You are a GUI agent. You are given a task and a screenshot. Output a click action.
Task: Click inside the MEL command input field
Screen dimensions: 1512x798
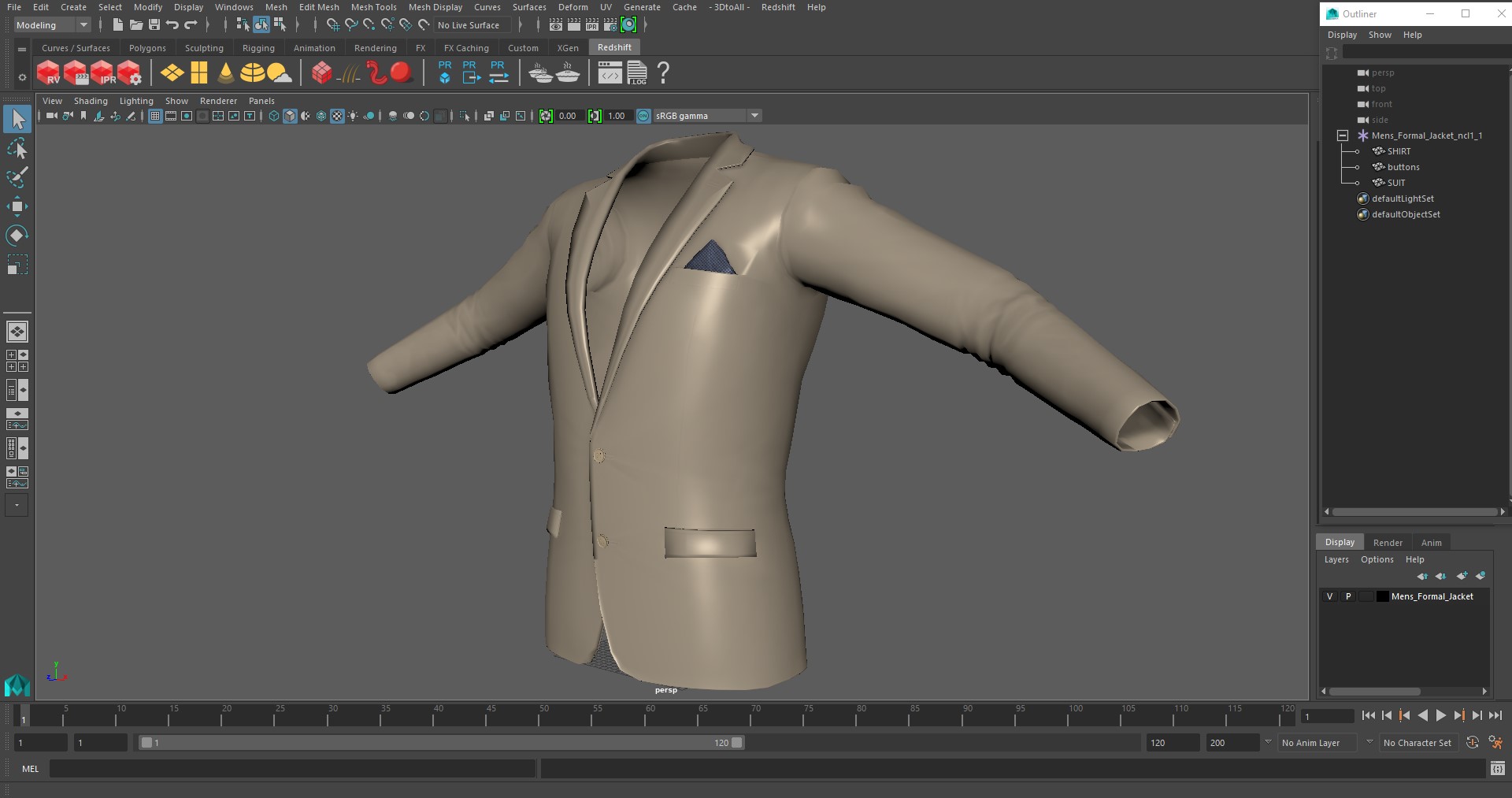(x=292, y=769)
